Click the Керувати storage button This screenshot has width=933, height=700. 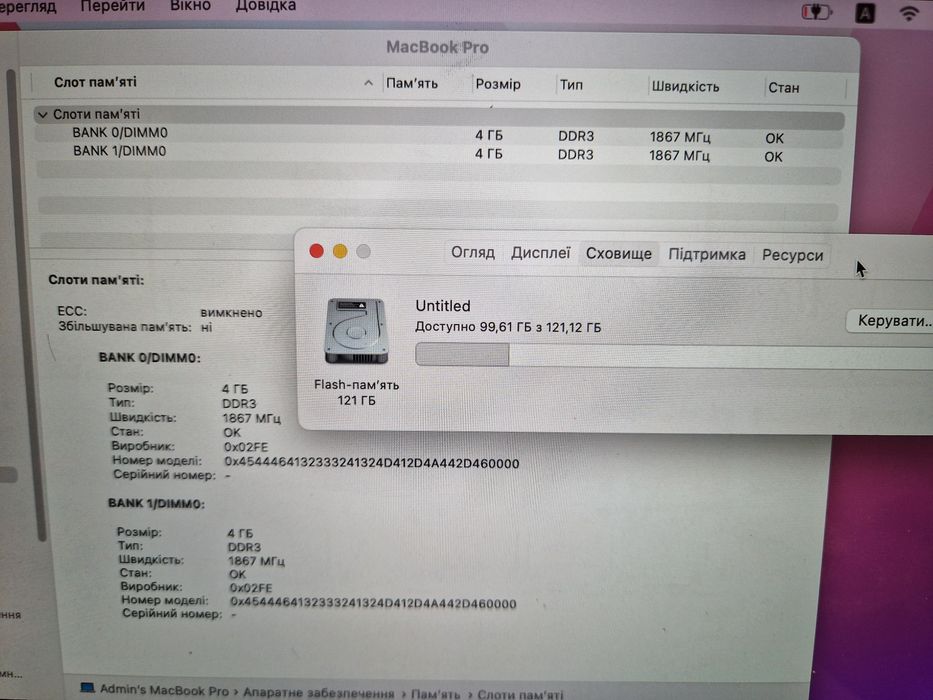tap(890, 321)
